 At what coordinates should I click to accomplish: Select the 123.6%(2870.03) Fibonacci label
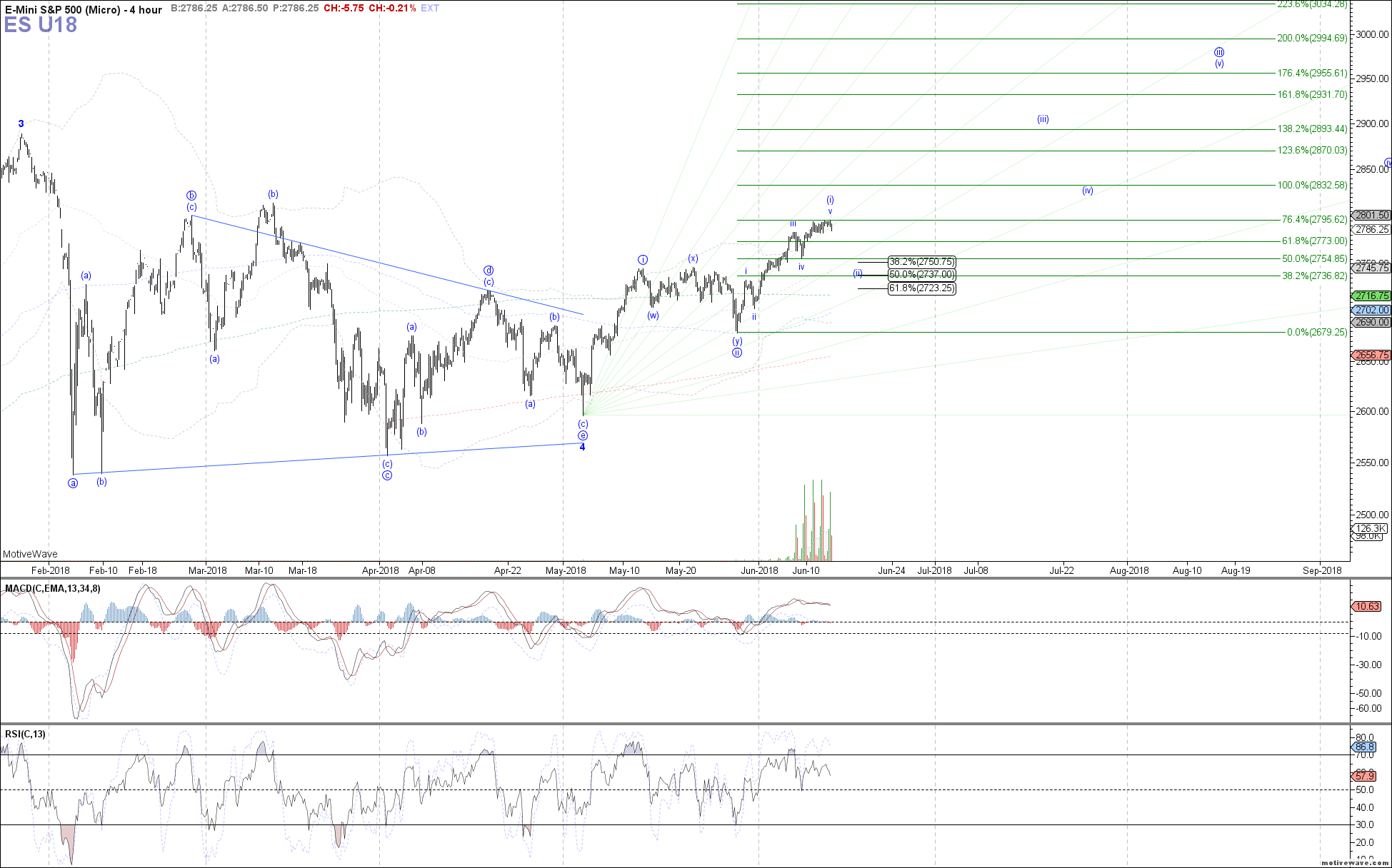(1312, 151)
